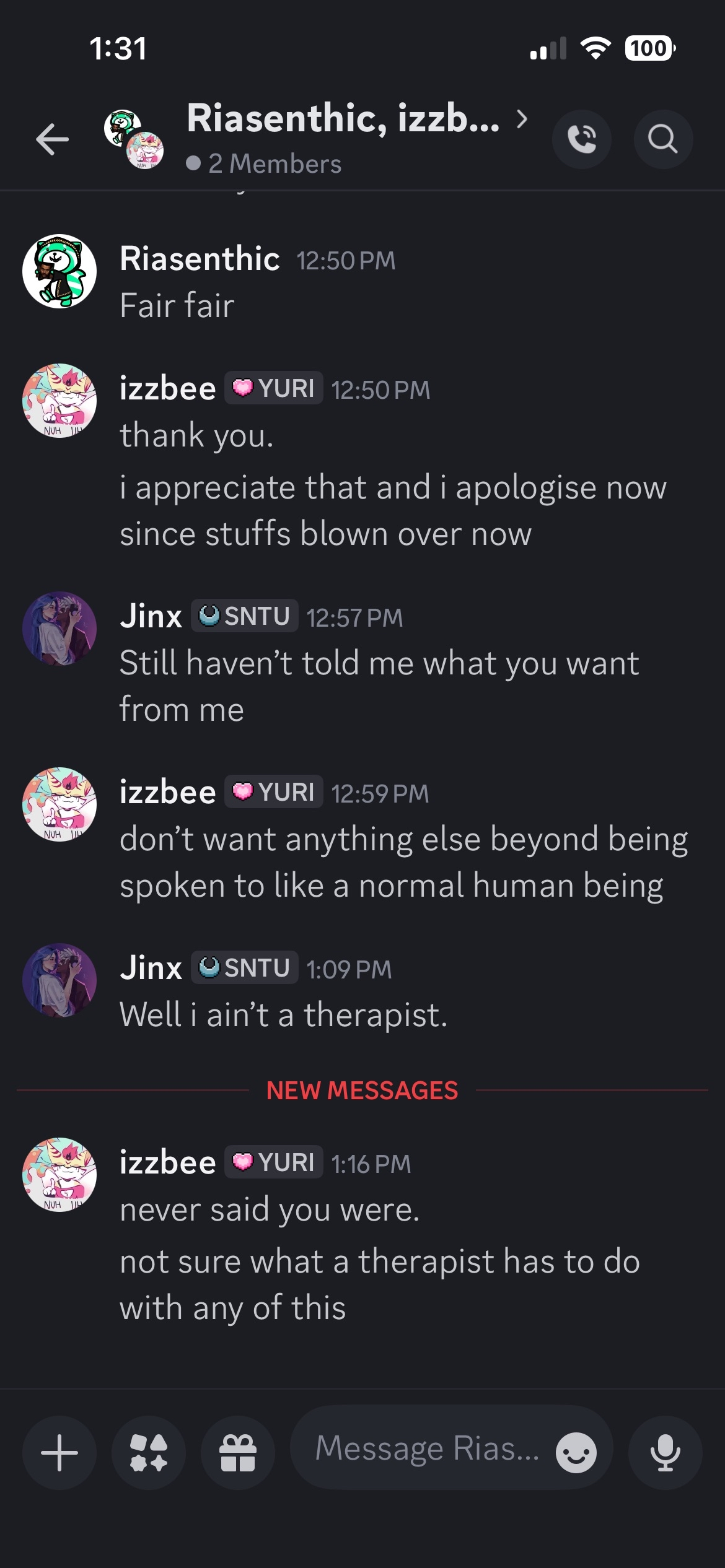
Task: Open Jinx's avatar on 12:57 PM message
Action: pyautogui.click(x=59, y=629)
